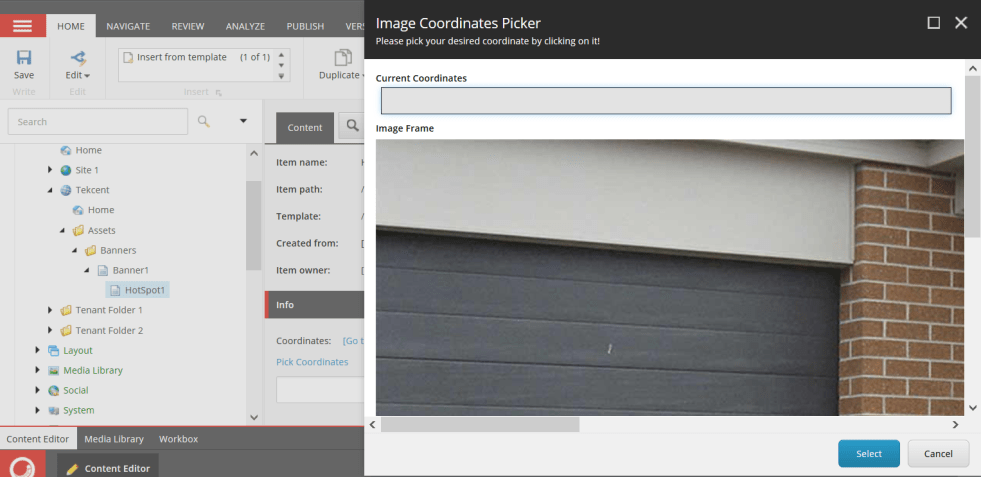Switch to the NAVIGATE ribbon tab
981x477 pixels.
(x=128, y=26)
